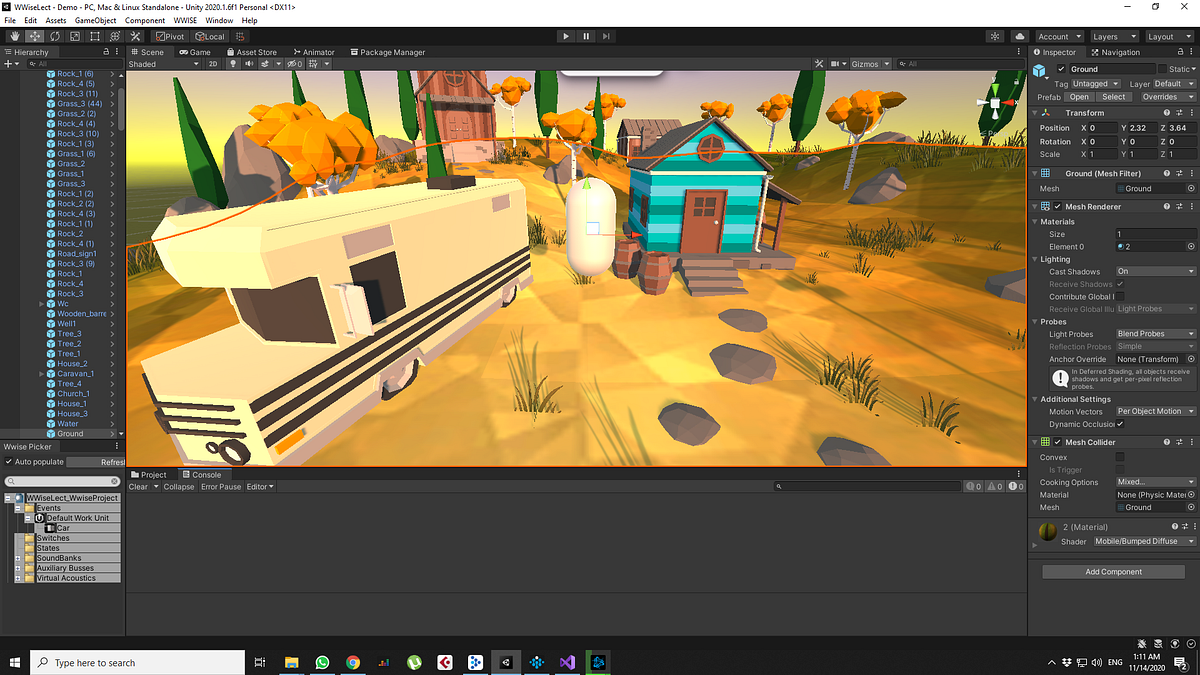
Task: Select the Rotate tool
Action: click(53, 36)
